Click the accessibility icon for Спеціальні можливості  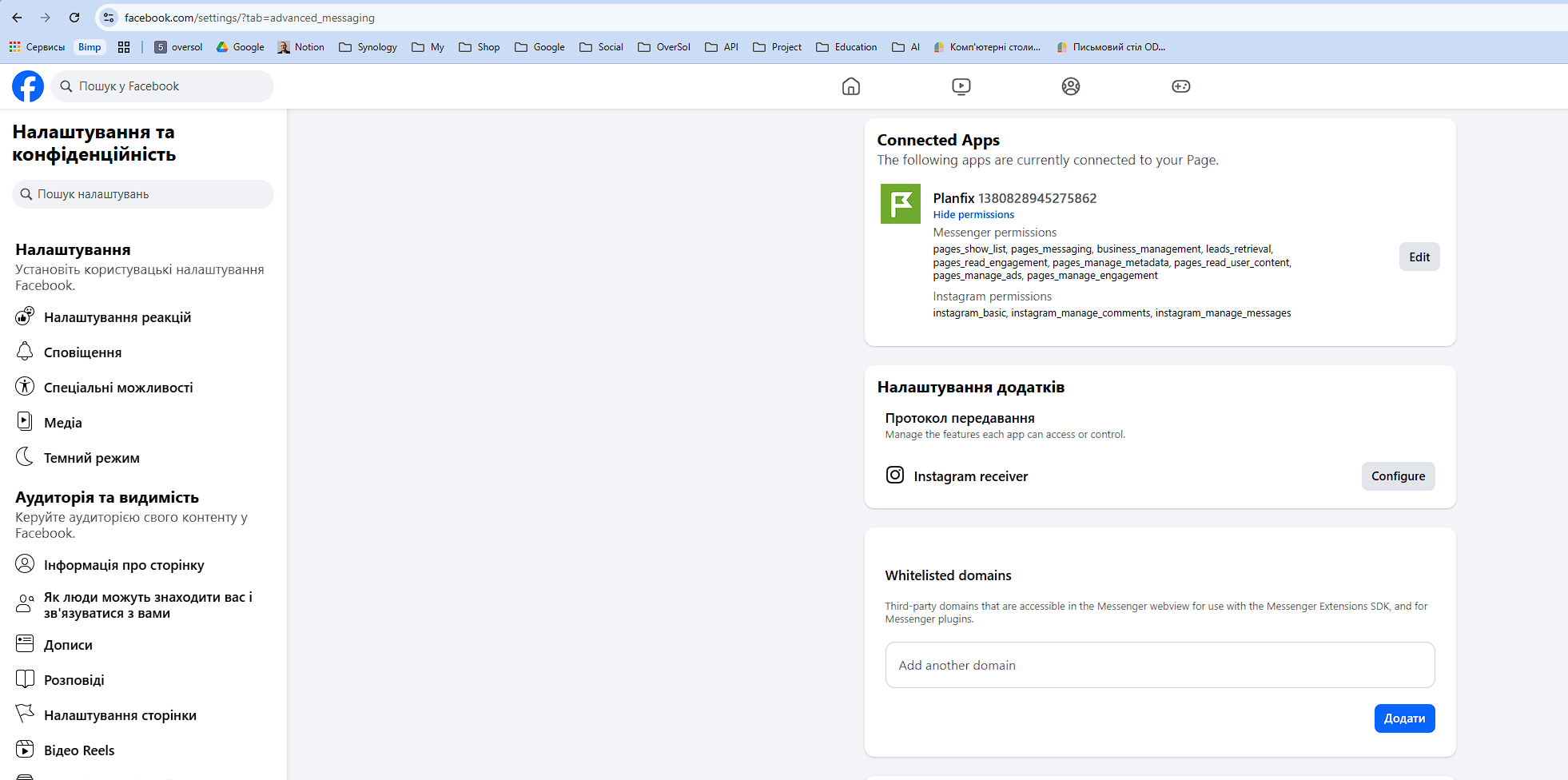click(25, 387)
